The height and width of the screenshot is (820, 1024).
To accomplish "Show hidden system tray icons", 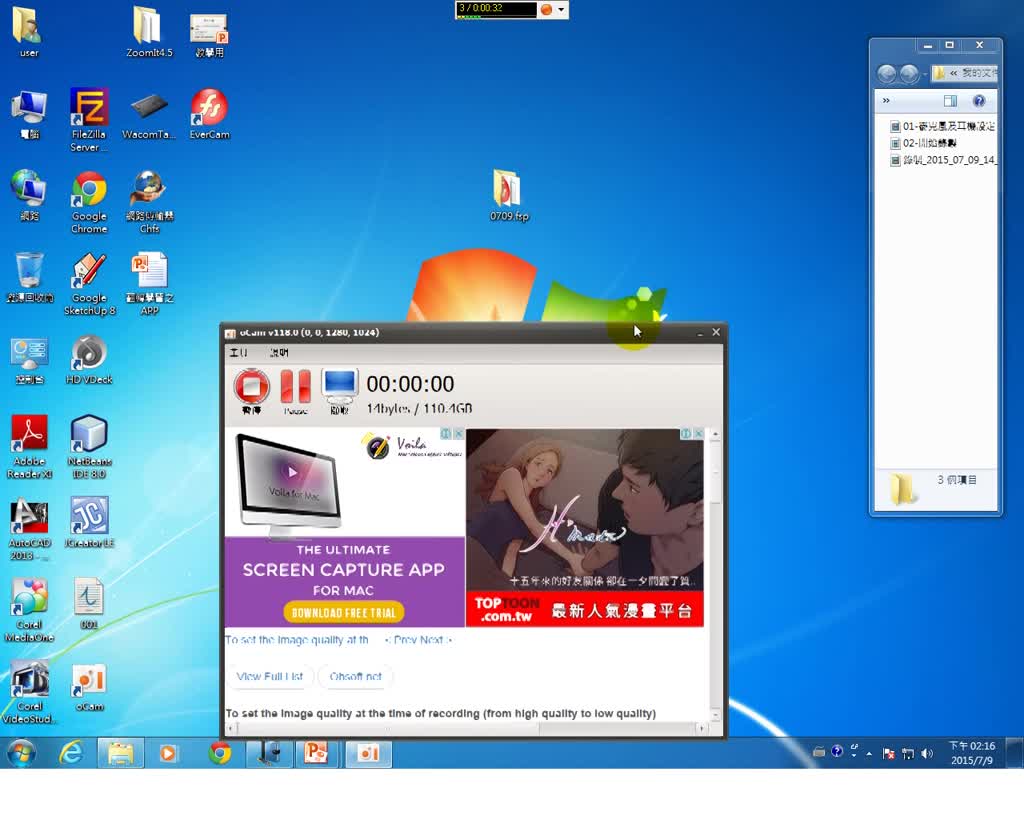I will (x=869, y=754).
